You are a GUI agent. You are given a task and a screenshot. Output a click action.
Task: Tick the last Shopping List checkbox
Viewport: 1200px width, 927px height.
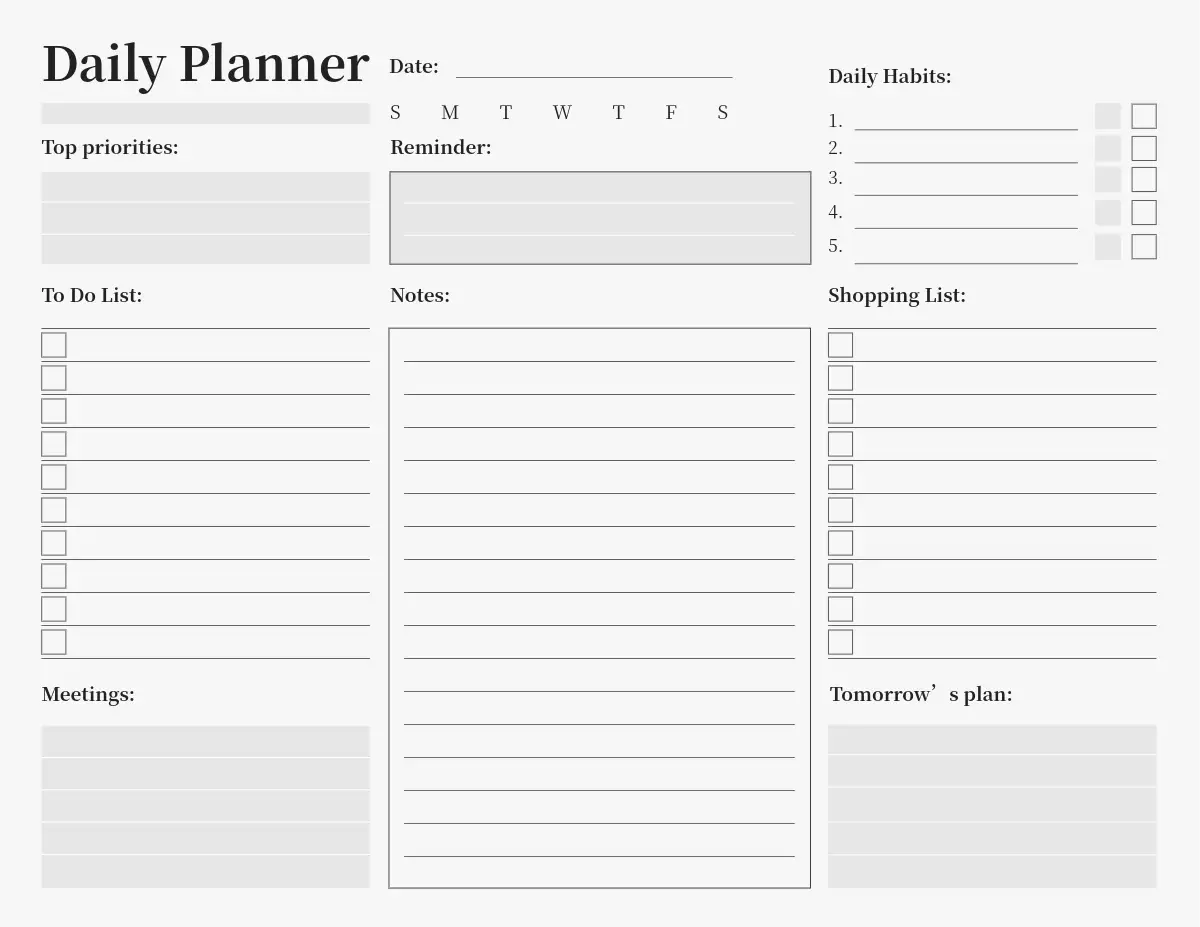(841, 642)
